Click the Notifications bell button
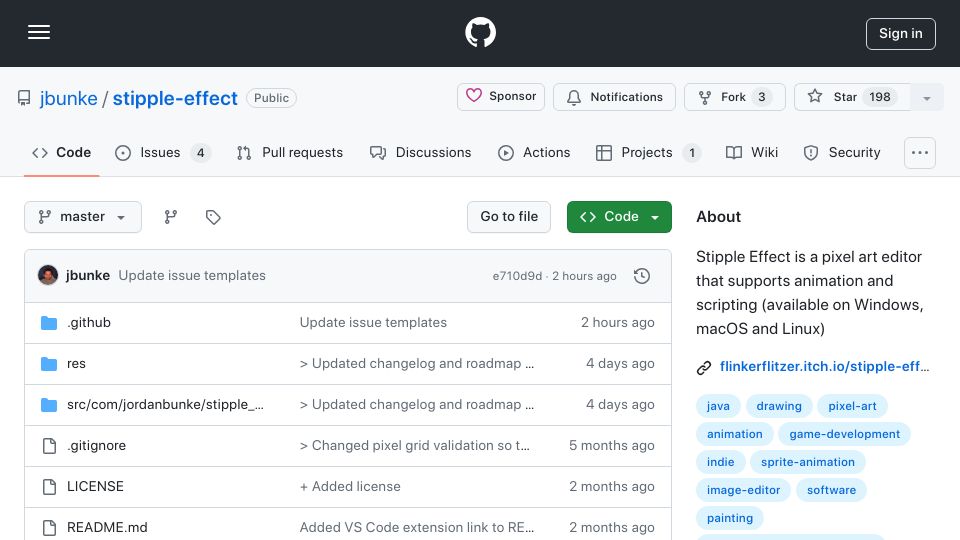Image resolution: width=960 pixels, height=540 pixels. 614,97
